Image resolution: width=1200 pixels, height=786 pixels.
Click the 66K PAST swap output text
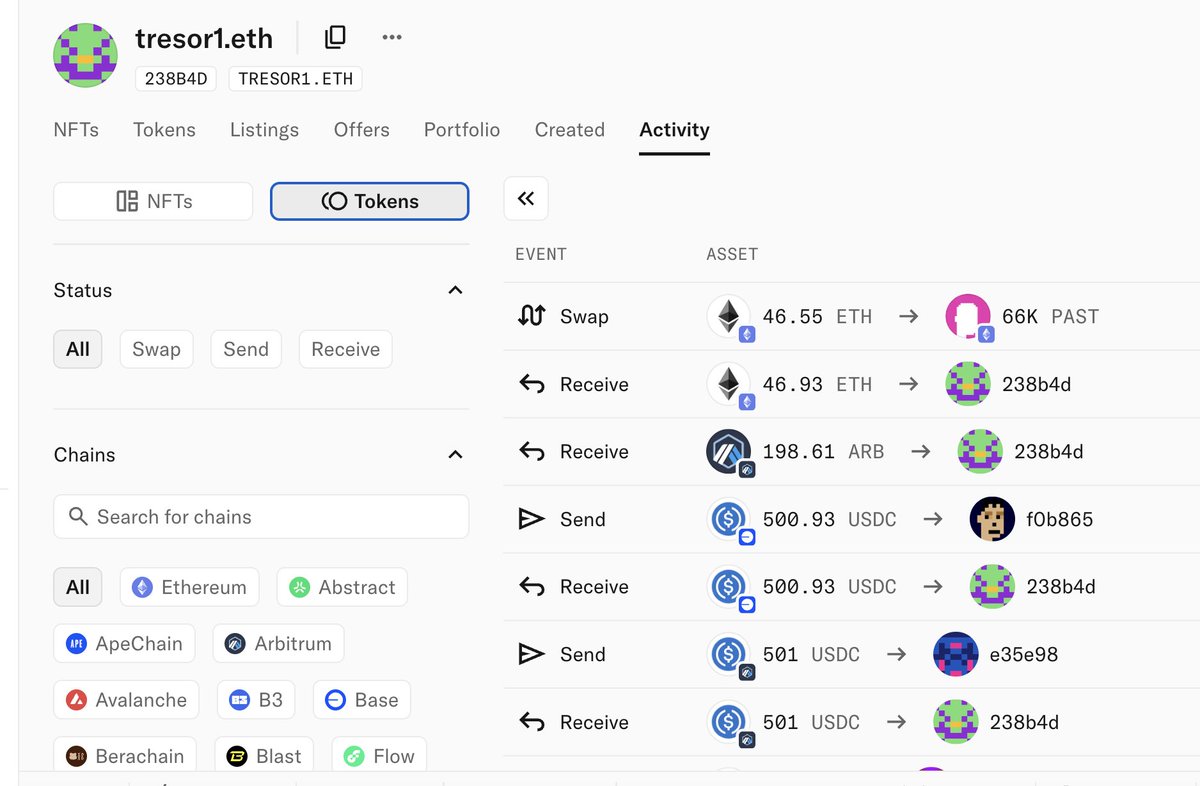coord(1050,316)
